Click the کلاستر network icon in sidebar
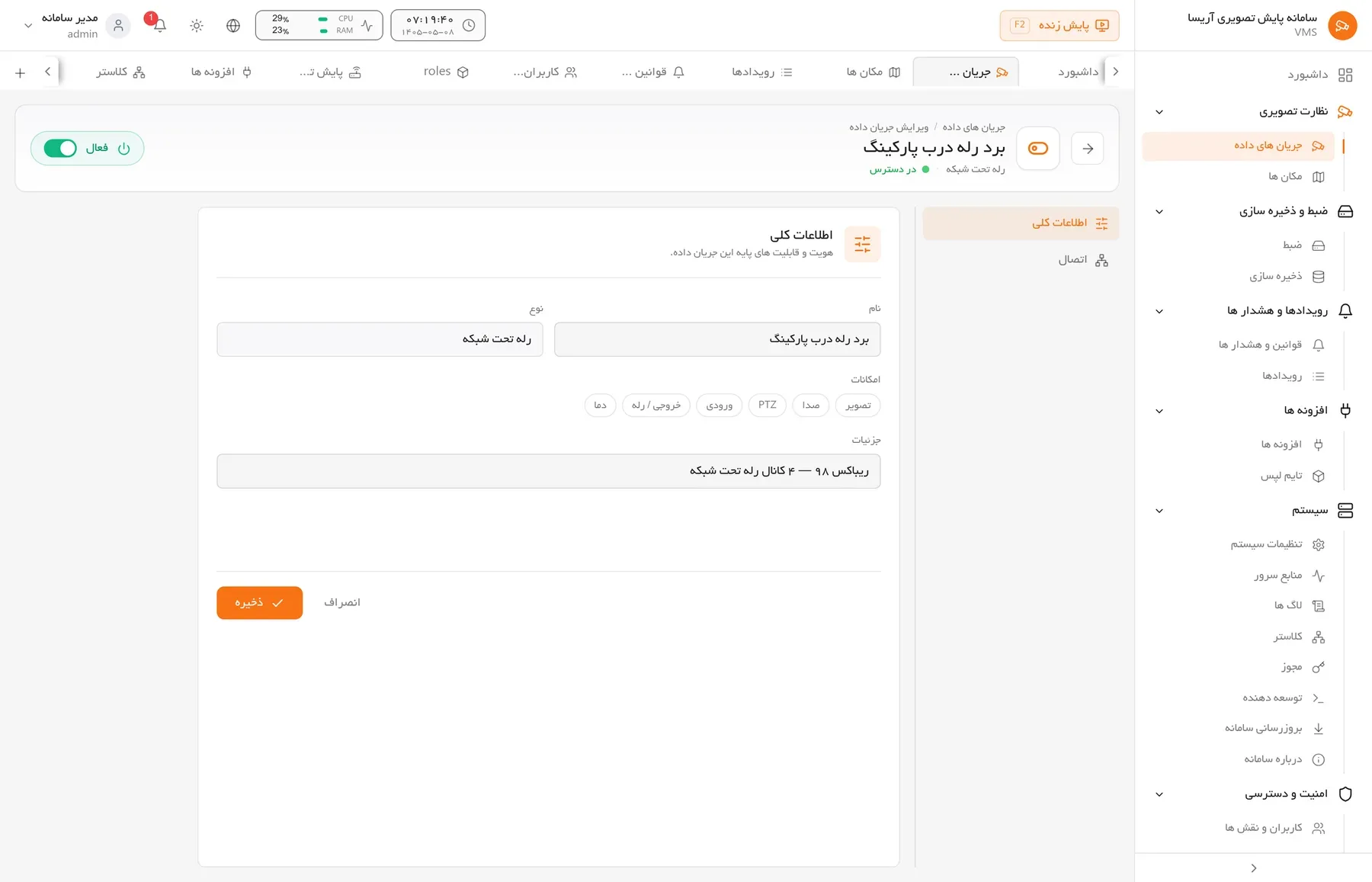This screenshot has width=1372, height=882. pyautogui.click(x=1319, y=637)
